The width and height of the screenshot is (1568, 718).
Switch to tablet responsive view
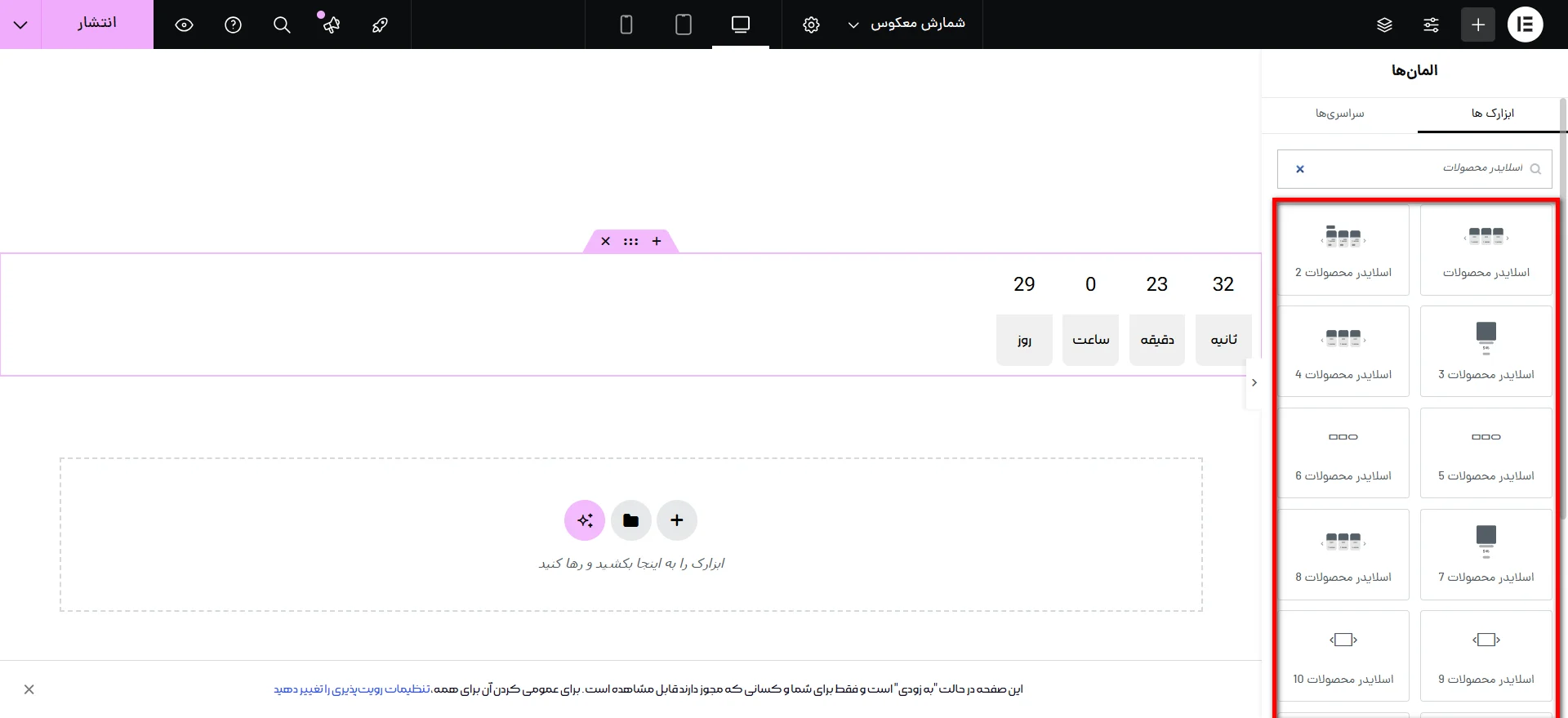coord(684,25)
